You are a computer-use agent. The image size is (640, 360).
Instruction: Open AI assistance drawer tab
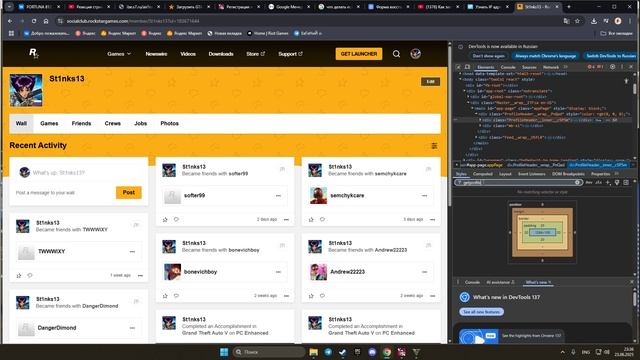tap(500, 282)
